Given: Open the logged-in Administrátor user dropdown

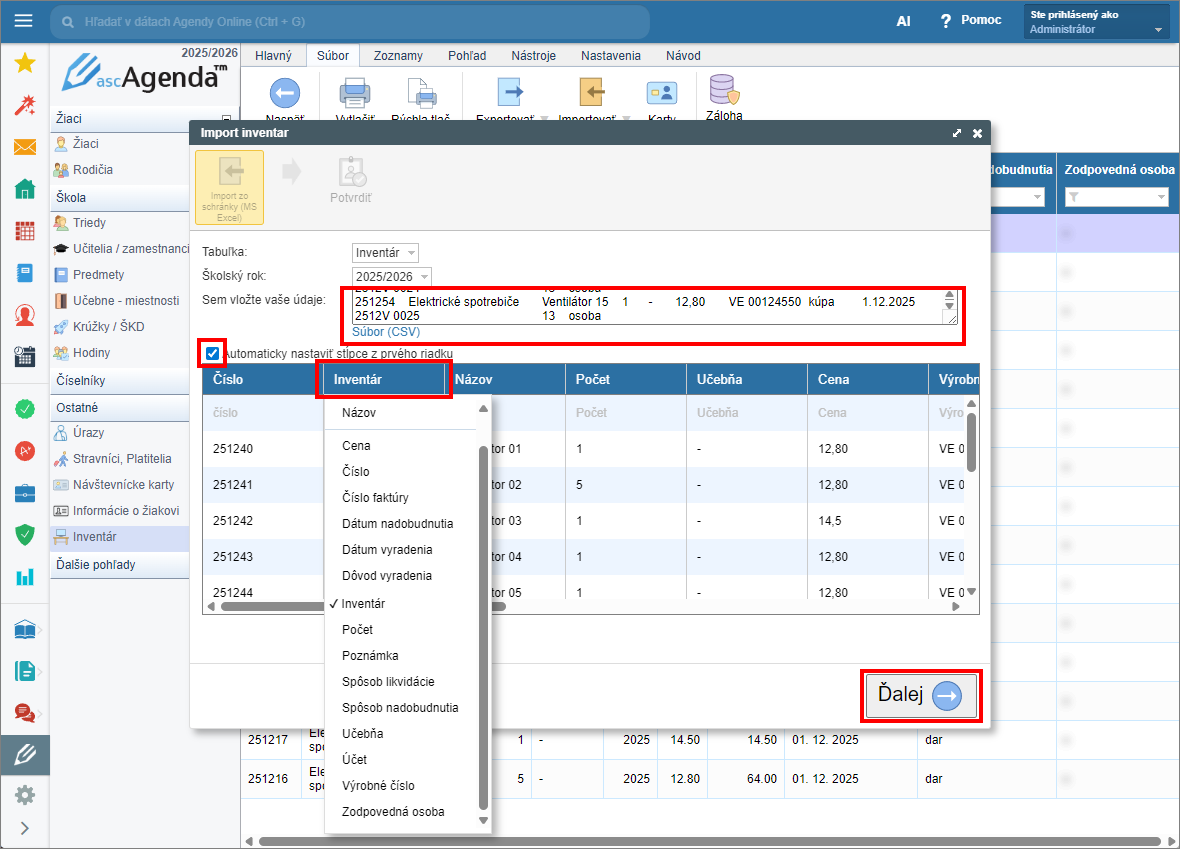Looking at the screenshot, I should (1096, 21).
